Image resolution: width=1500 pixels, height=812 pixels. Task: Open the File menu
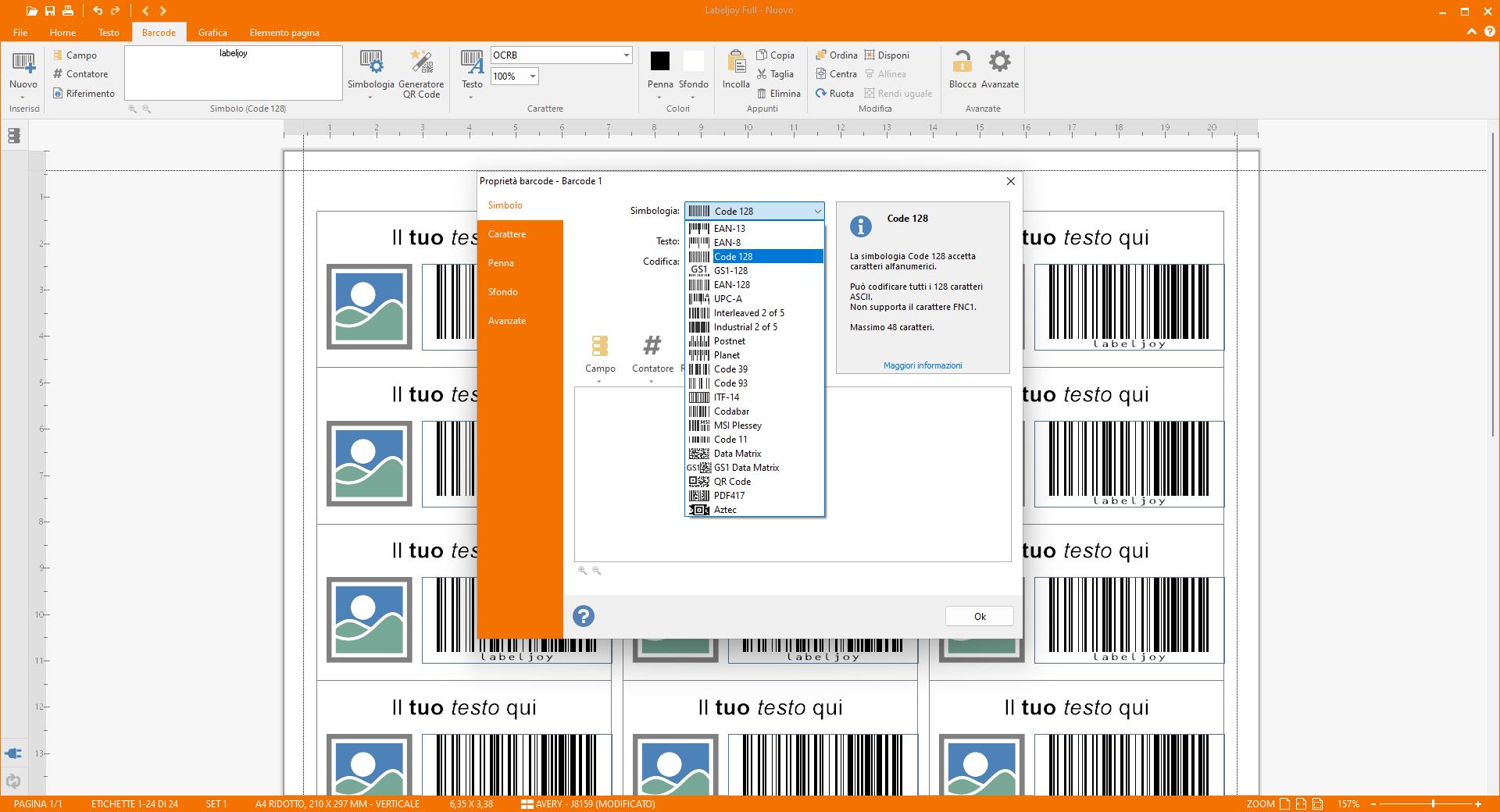click(20, 33)
